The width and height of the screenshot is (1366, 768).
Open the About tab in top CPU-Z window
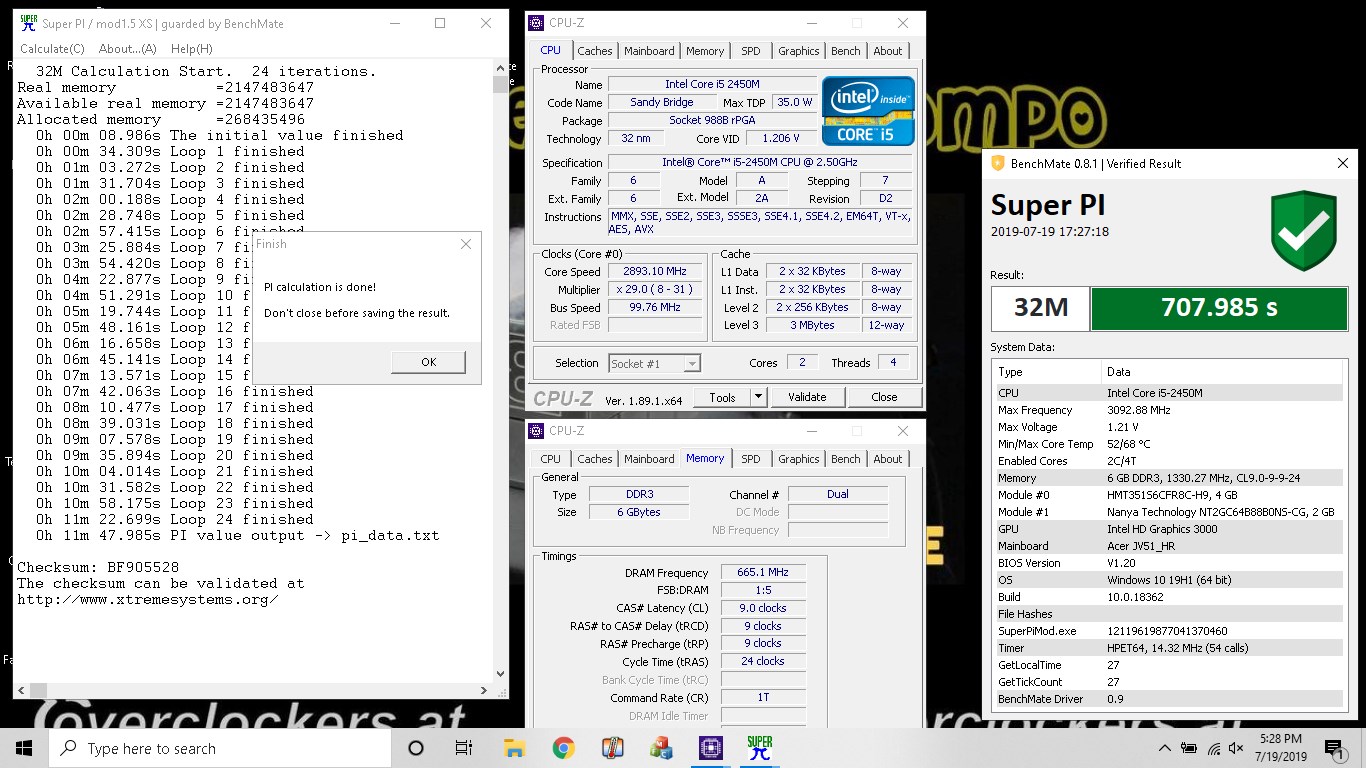click(x=888, y=51)
